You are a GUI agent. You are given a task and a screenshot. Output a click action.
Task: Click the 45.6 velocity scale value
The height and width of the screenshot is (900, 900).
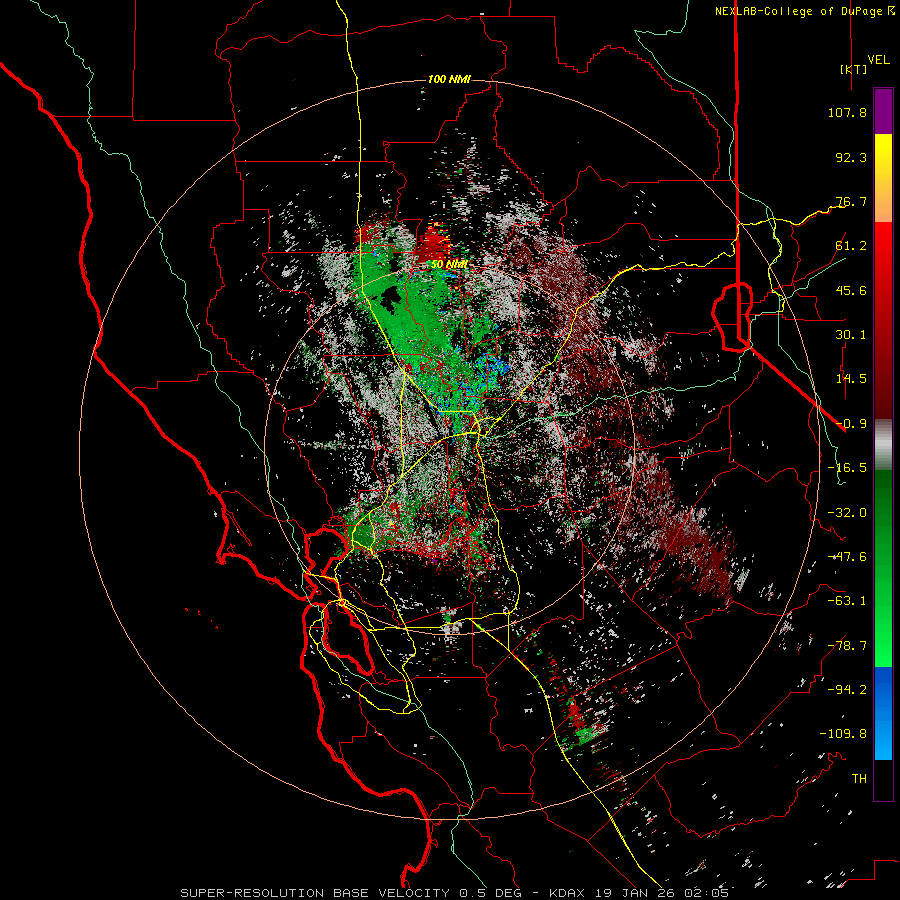pos(851,290)
